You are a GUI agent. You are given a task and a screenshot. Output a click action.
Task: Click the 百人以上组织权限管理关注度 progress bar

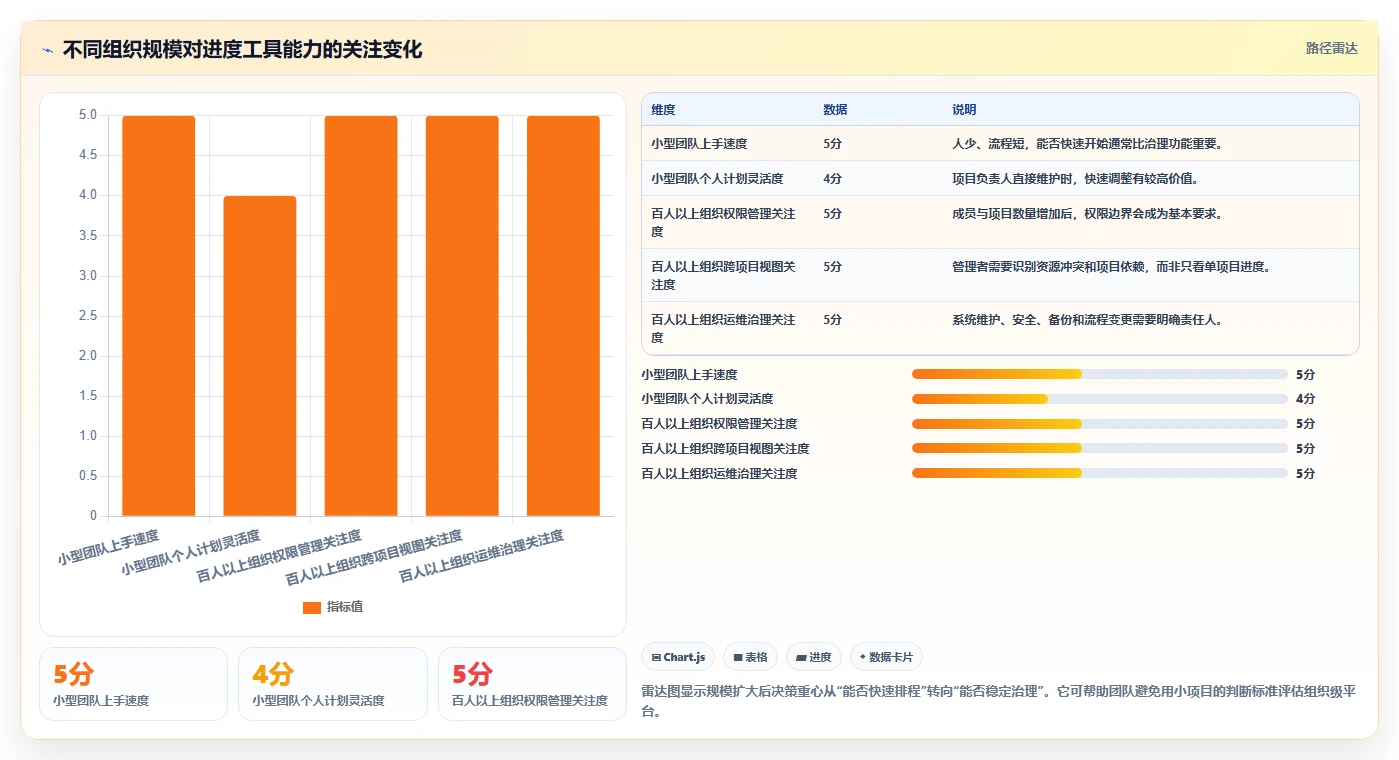pos(1099,424)
